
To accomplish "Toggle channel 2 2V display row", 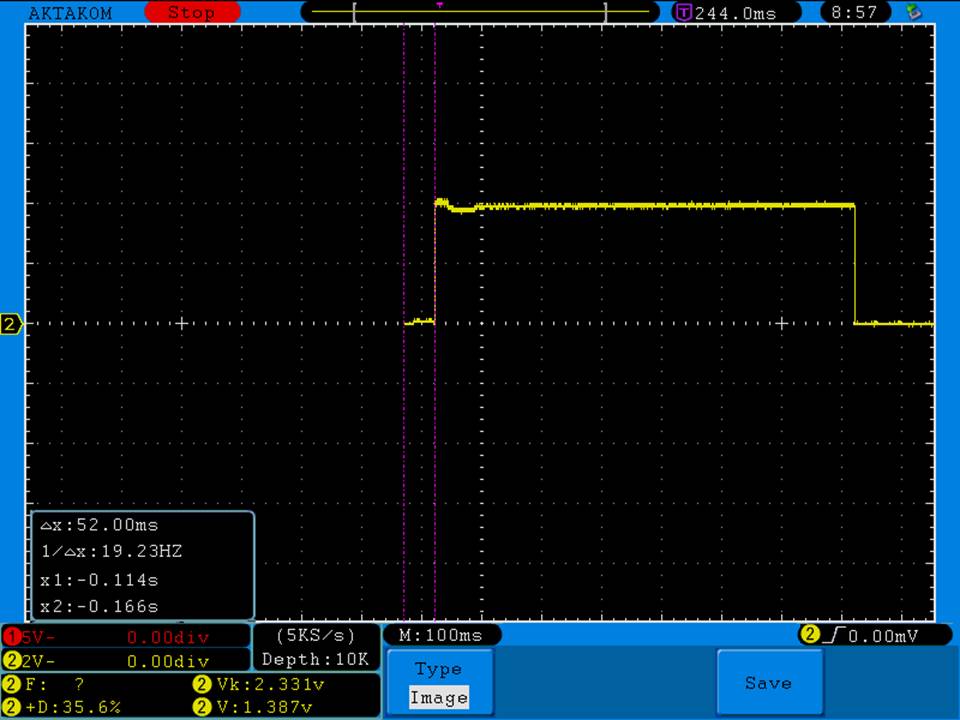I will 125,661.
